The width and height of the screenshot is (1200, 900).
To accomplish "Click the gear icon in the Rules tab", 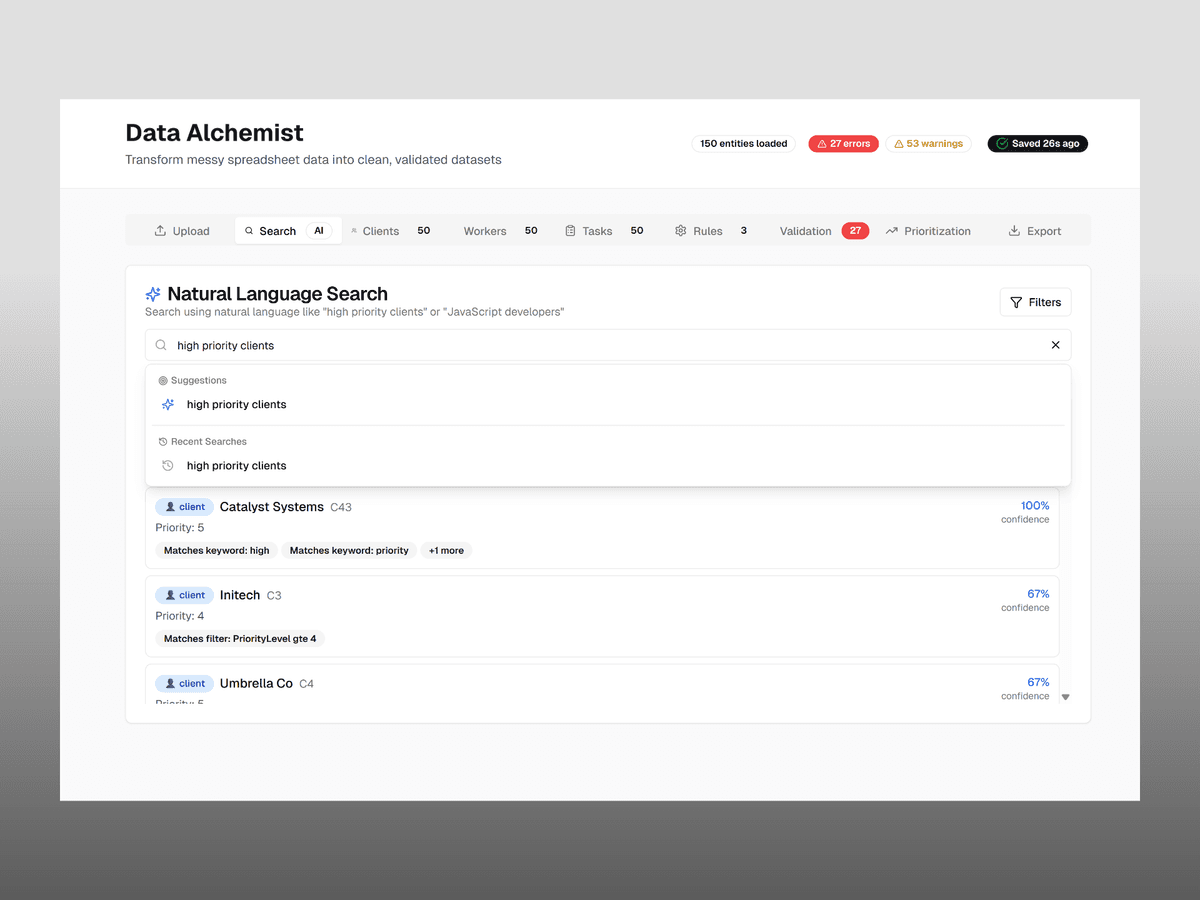I will (x=681, y=231).
